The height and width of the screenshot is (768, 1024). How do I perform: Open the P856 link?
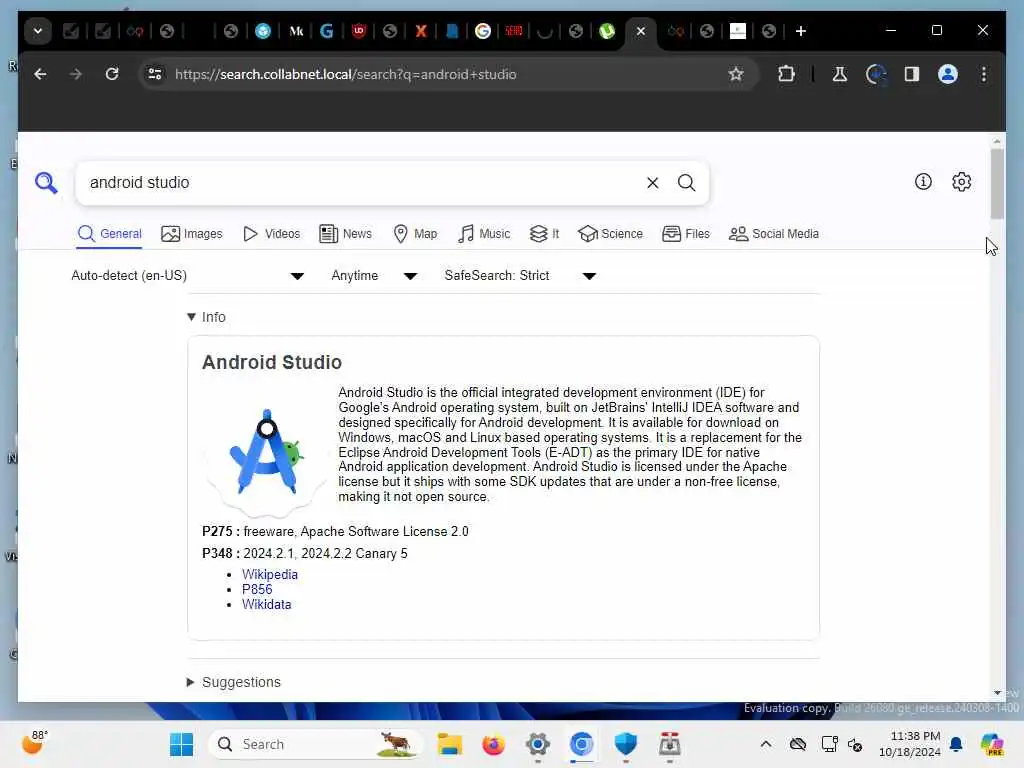tap(257, 590)
